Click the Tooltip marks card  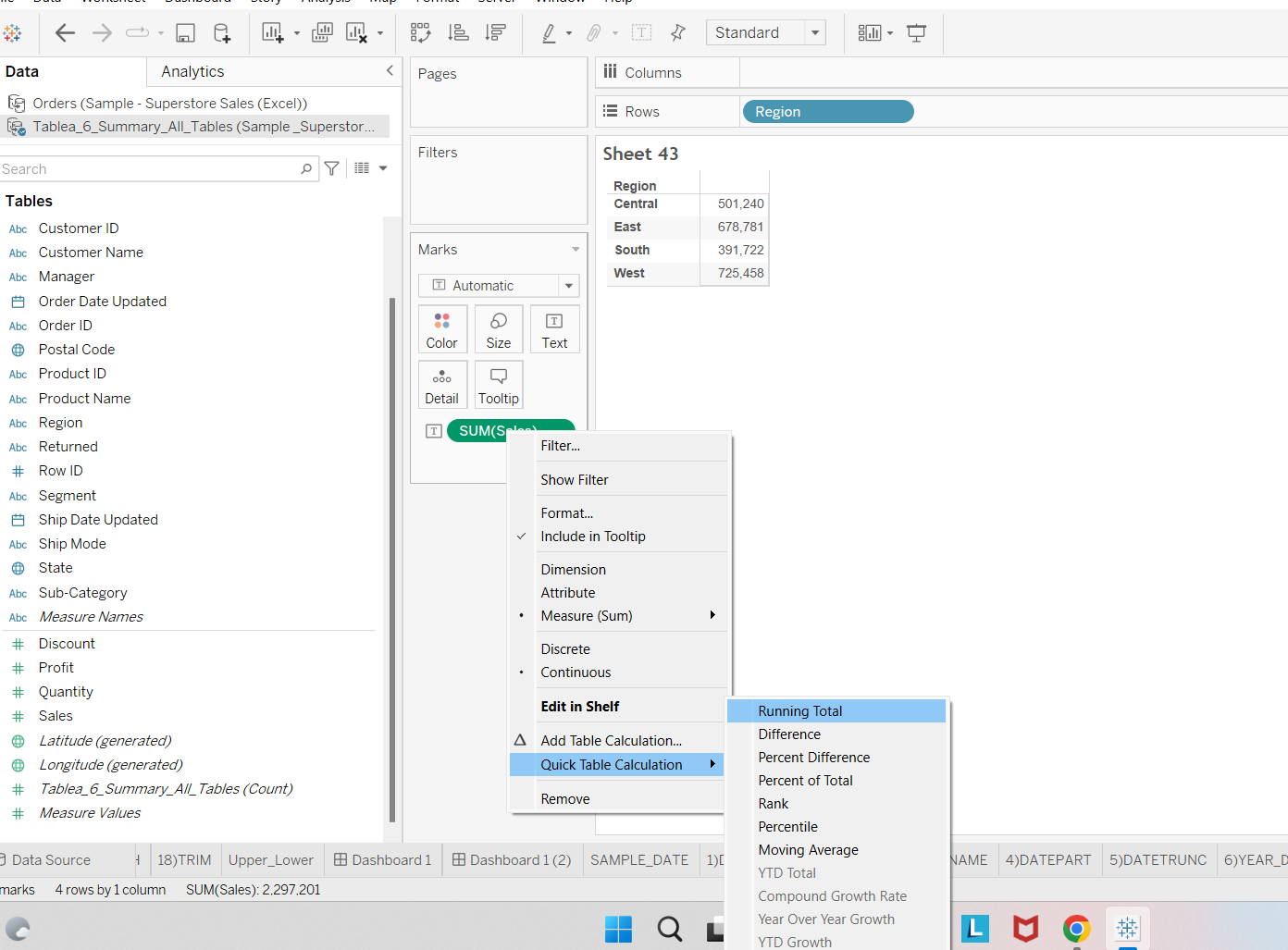tap(499, 385)
